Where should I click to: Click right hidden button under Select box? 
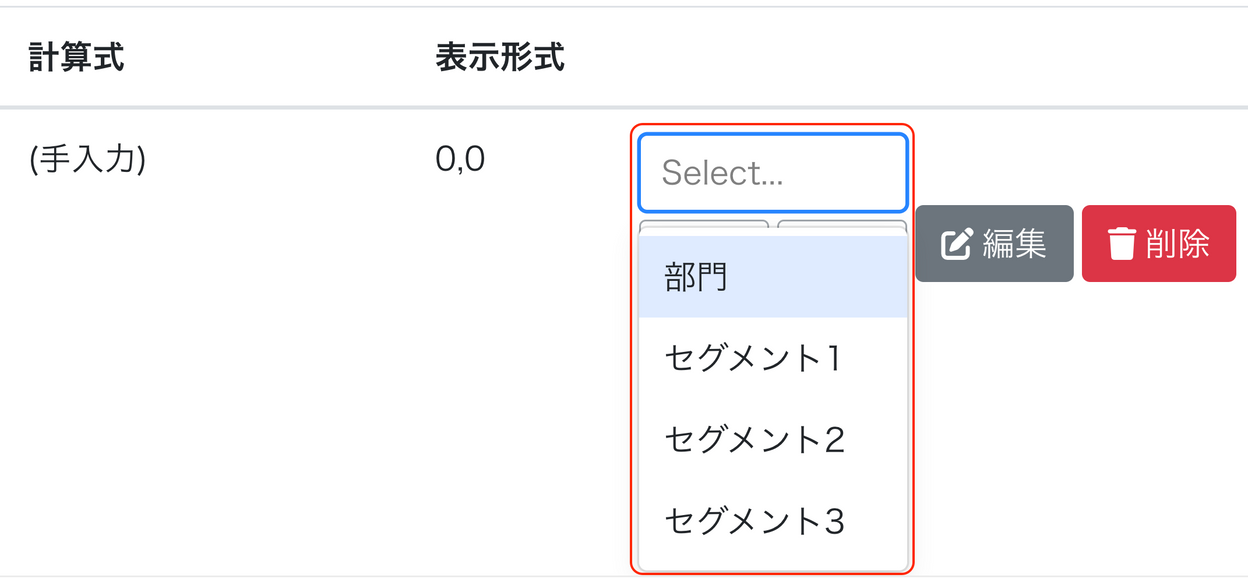point(842,227)
